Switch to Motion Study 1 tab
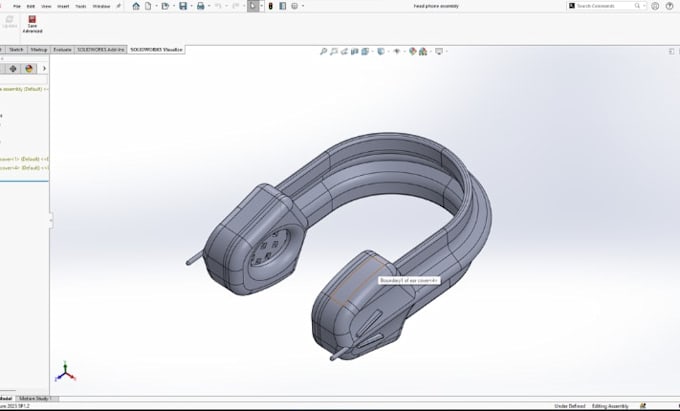The image size is (680, 411). pos(36,398)
